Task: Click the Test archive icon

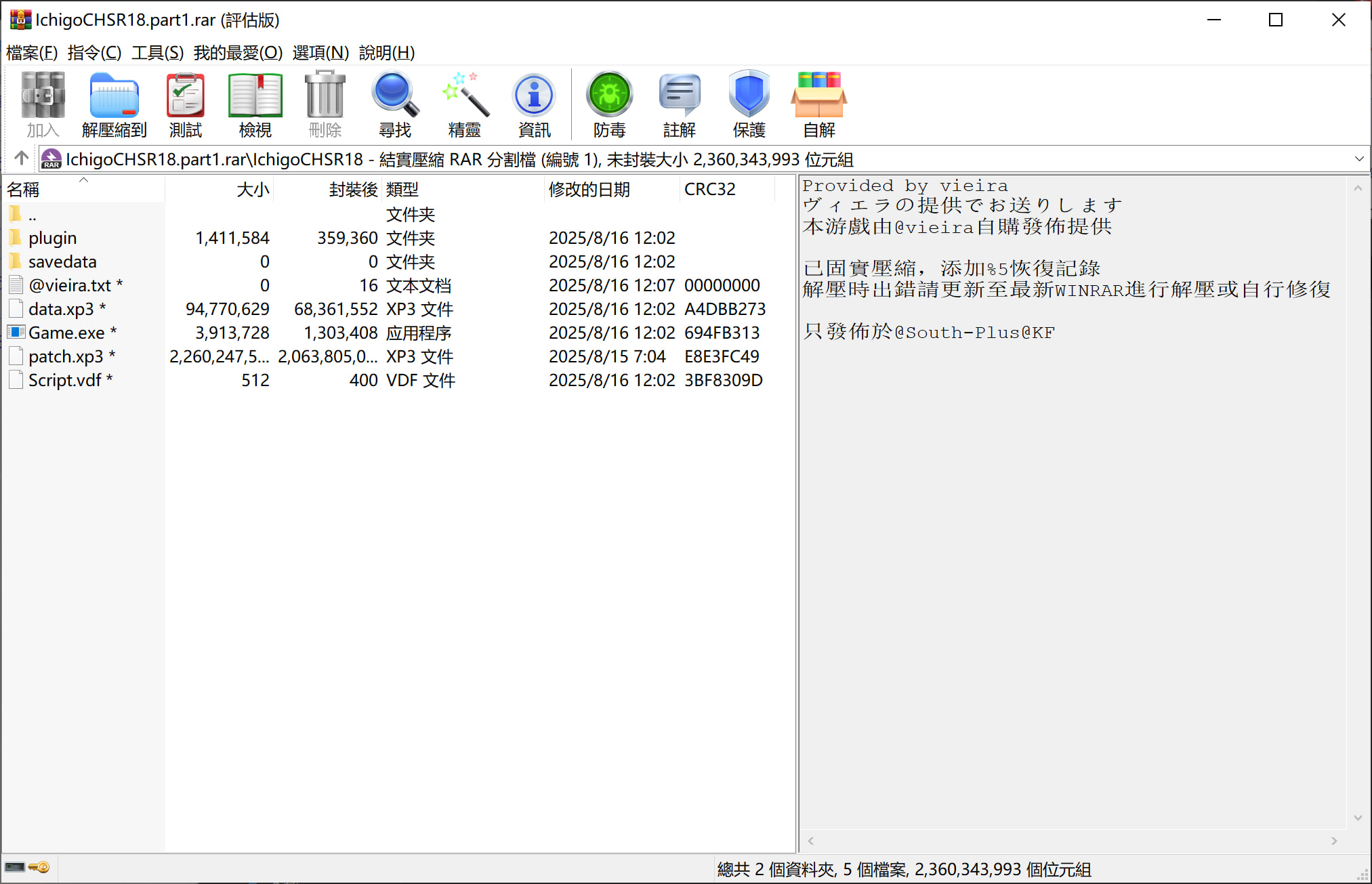Action: (185, 104)
